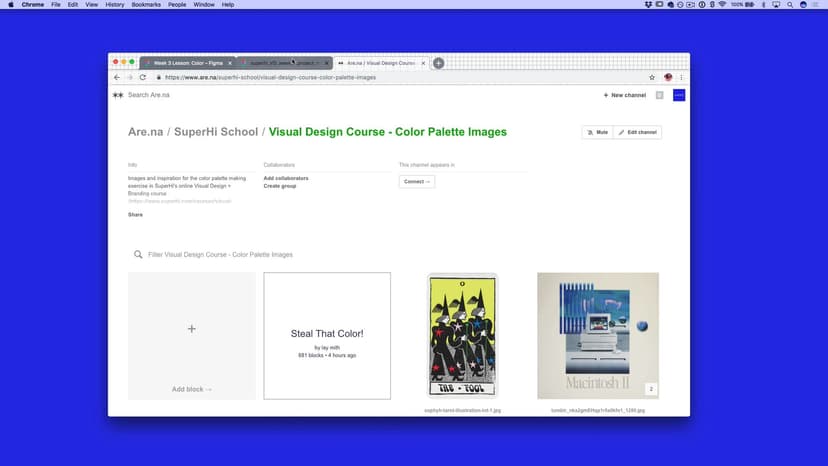This screenshot has height=466, width=828.
Task: Open the File menu
Action: (55, 4)
